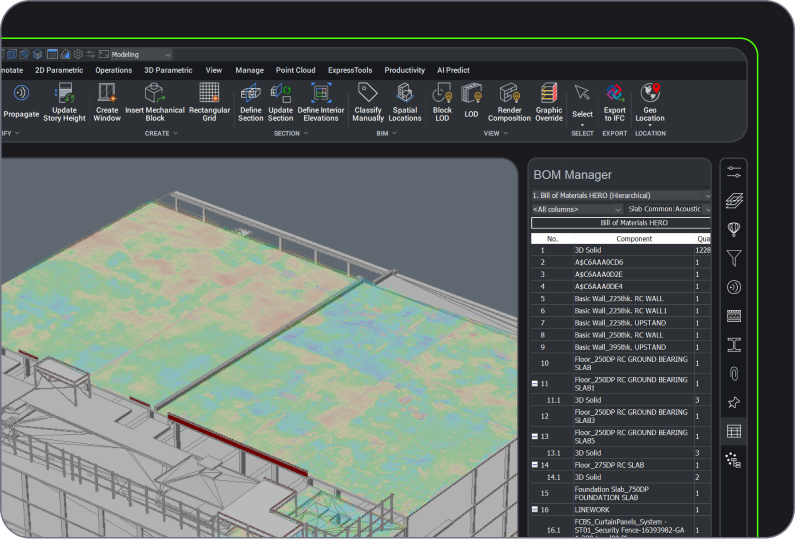The image size is (795, 539).
Task: Open the Productivity tab
Action: coord(405,70)
